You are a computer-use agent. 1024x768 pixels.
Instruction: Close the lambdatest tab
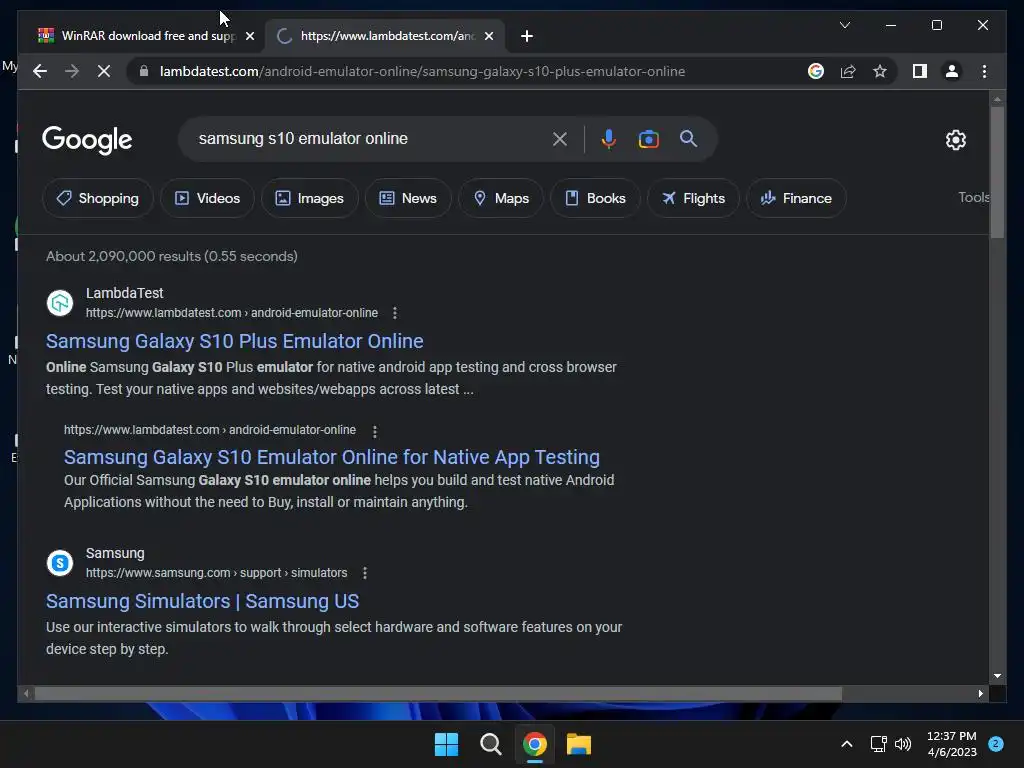[x=488, y=36]
